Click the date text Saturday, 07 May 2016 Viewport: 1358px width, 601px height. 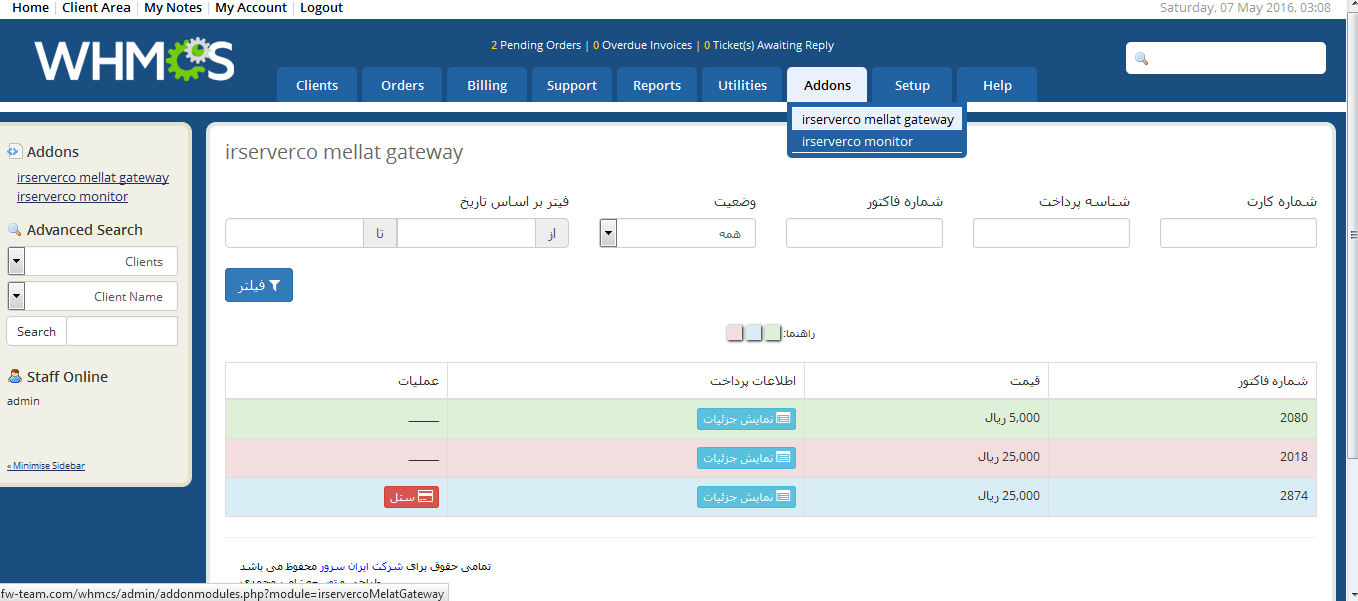(1245, 8)
